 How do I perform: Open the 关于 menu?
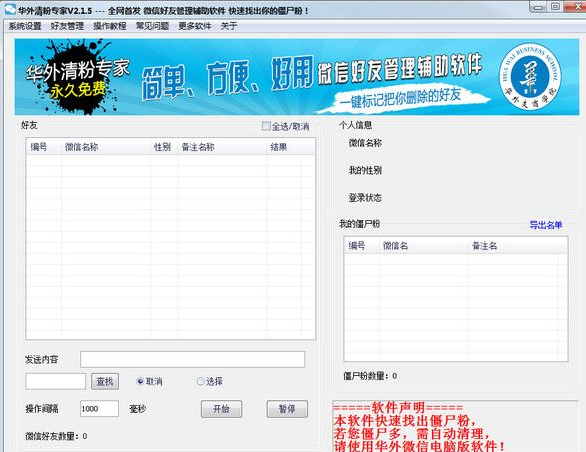(x=229, y=26)
